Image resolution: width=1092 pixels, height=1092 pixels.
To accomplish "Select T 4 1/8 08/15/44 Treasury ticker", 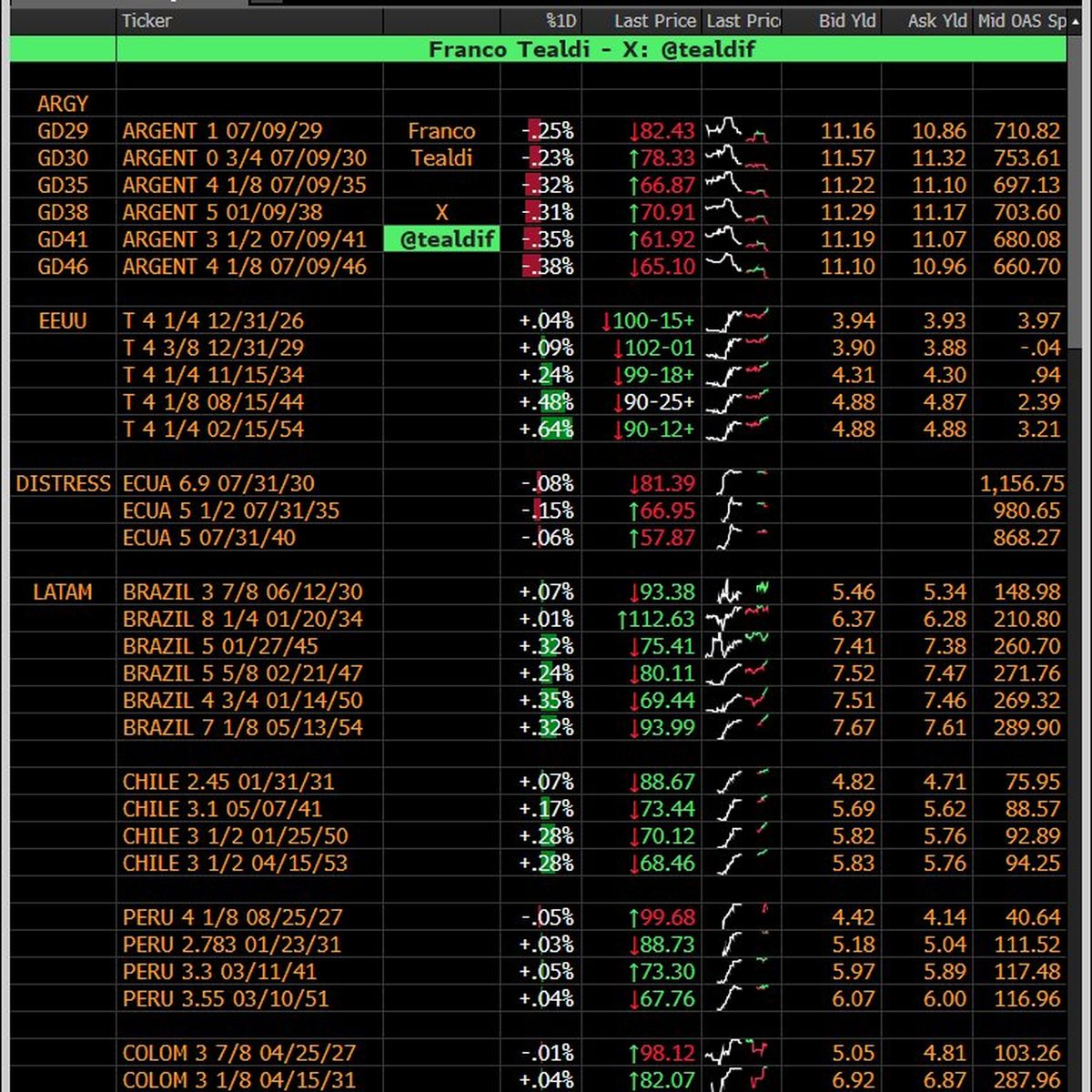I will (213, 402).
